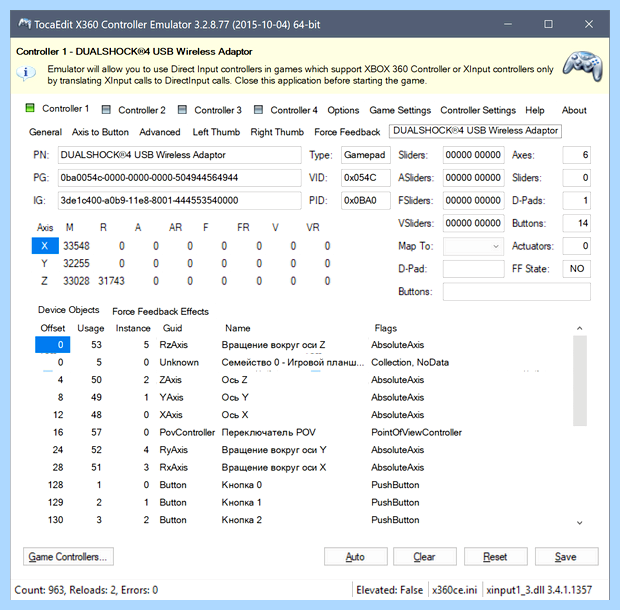This screenshot has width=620, height=610.
Task: Select the Advanced sub-tab
Action: click(x=160, y=132)
